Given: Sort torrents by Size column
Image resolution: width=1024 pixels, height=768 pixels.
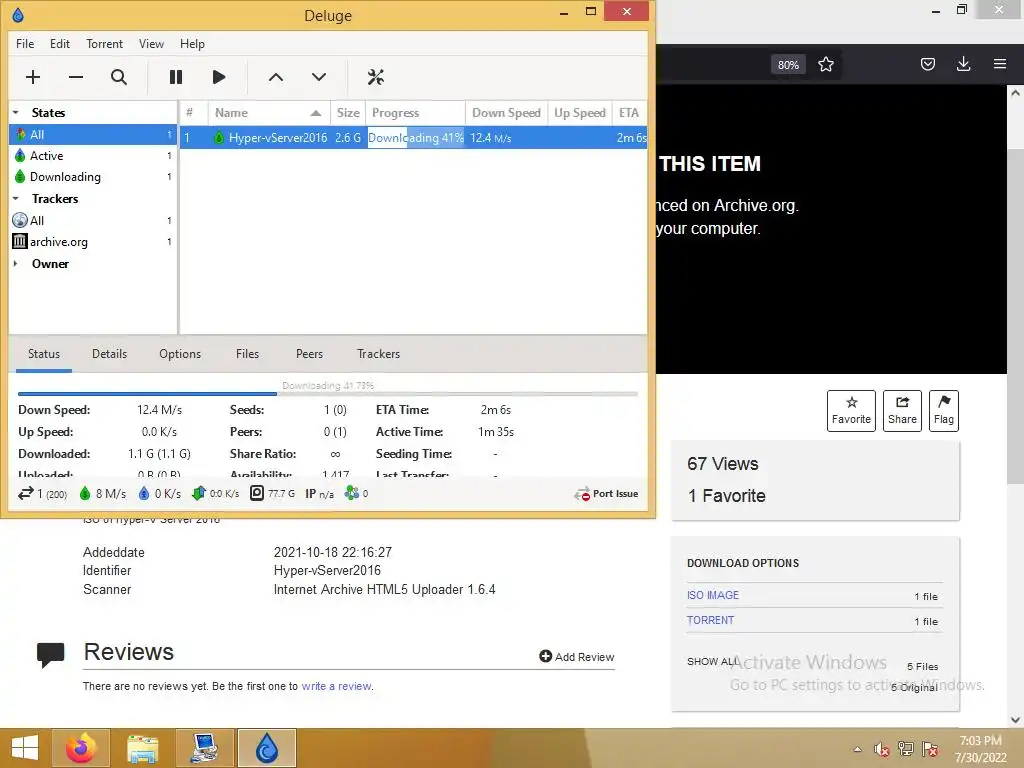Looking at the screenshot, I should tap(347, 112).
